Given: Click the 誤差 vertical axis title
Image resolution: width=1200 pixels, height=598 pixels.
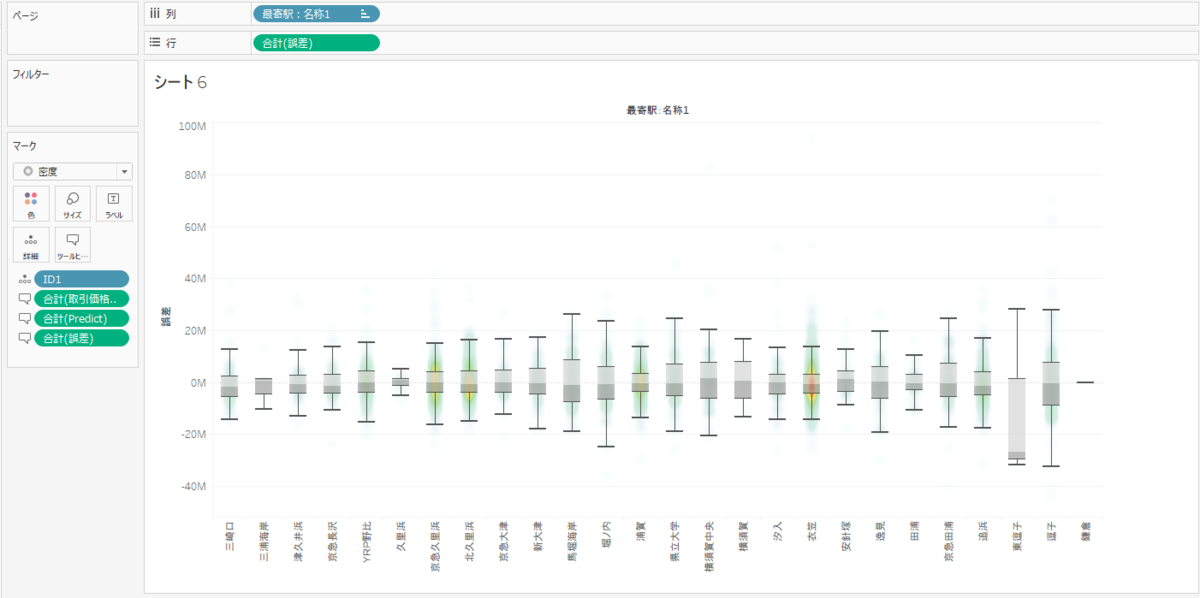Looking at the screenshot, I should click(166, 318).
